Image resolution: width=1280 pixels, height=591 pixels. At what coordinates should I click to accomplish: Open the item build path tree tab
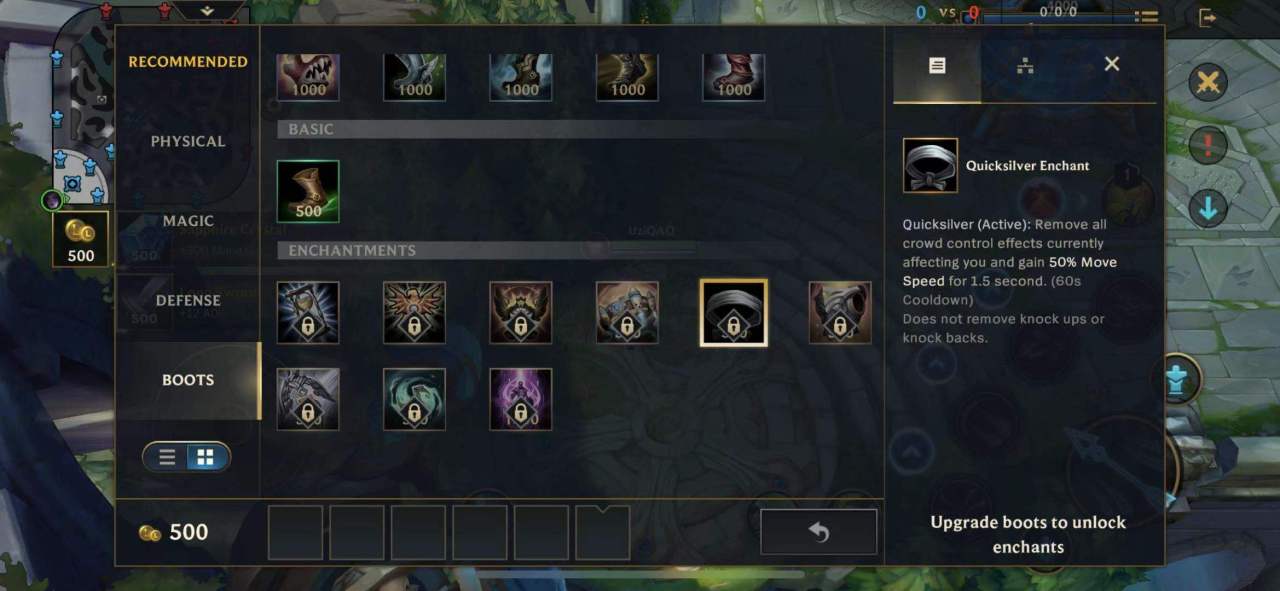click(1025, 65)
